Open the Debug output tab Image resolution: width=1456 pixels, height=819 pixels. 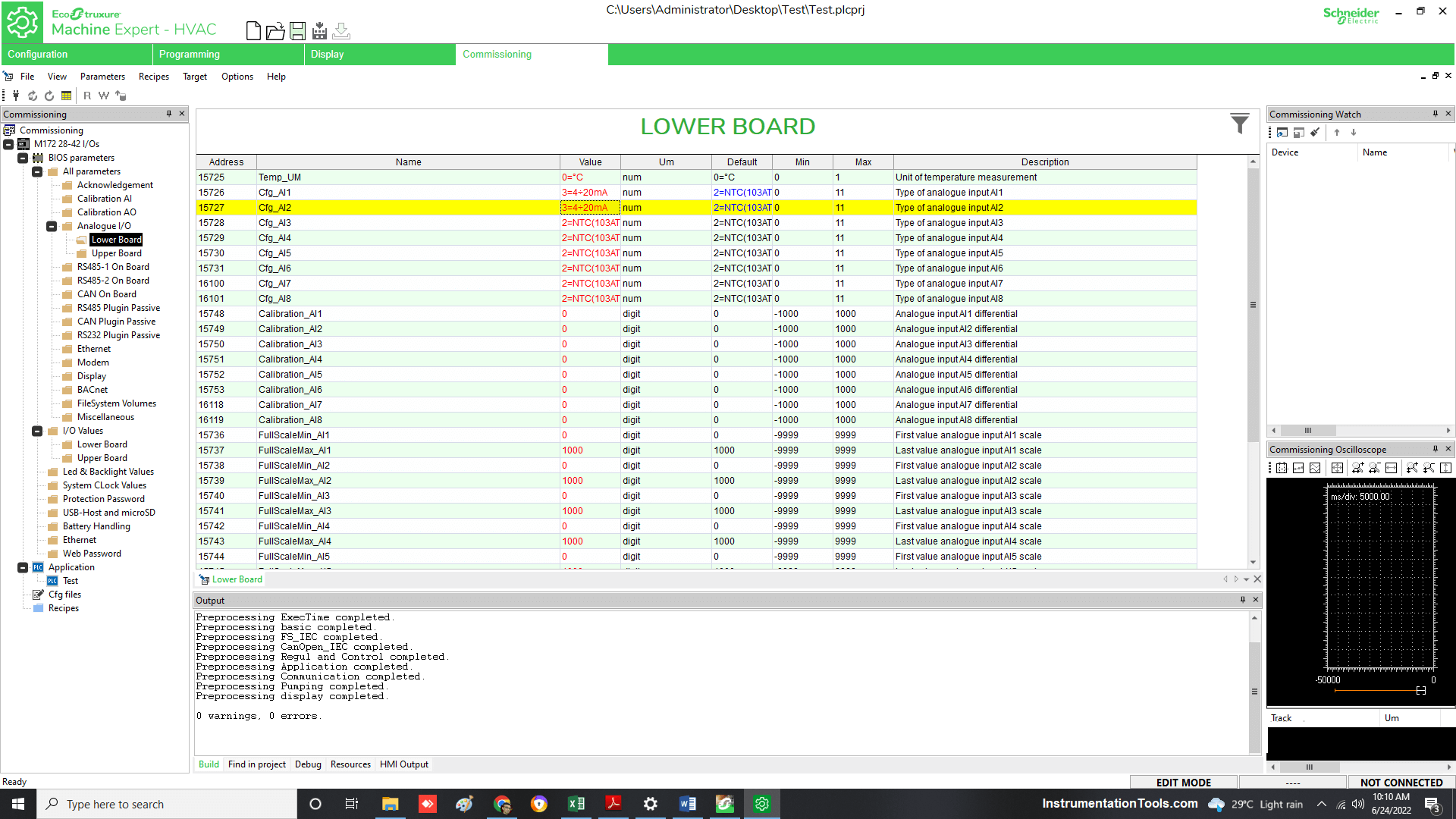coord(307,764)
